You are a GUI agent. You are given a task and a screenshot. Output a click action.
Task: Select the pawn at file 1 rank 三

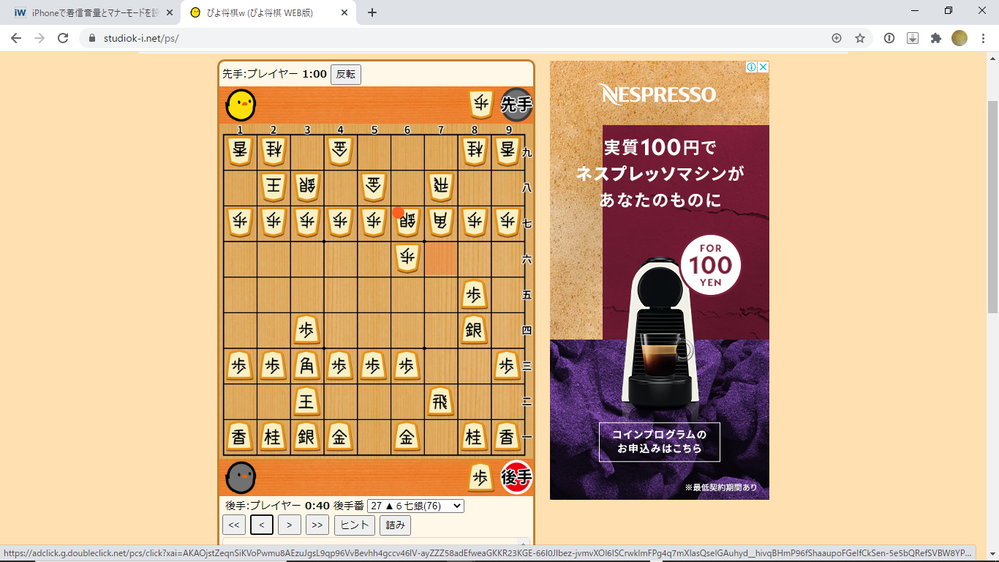coord(240,366)
